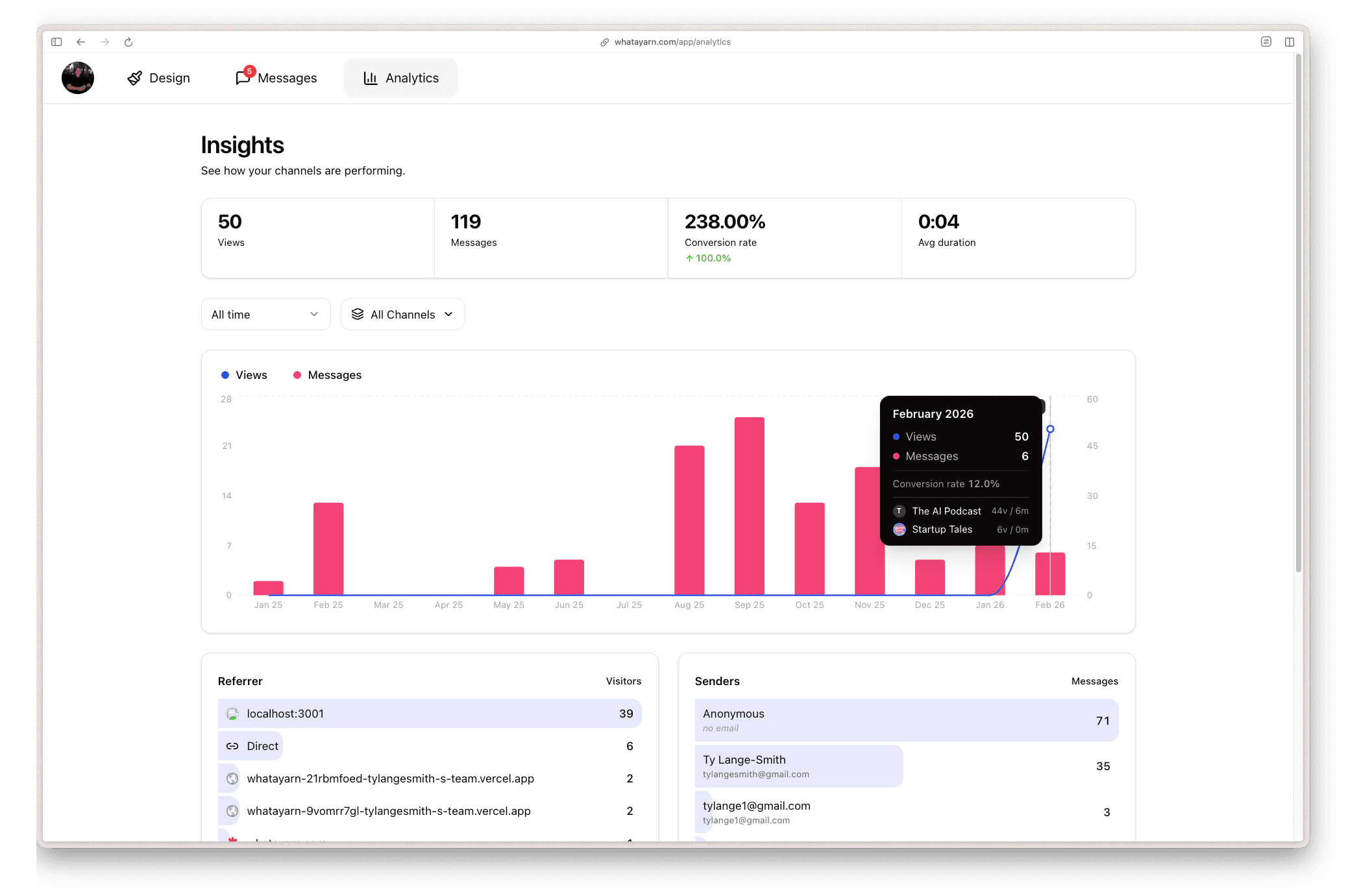Click the profile avatar in the navigation bar
Viewport: 1346px width, 896px height.
pyautogui.click(x=77, y=78)
